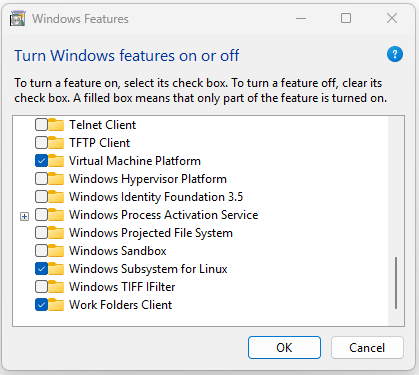Turn on Windows Projected File System checkbox
This screenshot has width=419, height=375.
41,233
